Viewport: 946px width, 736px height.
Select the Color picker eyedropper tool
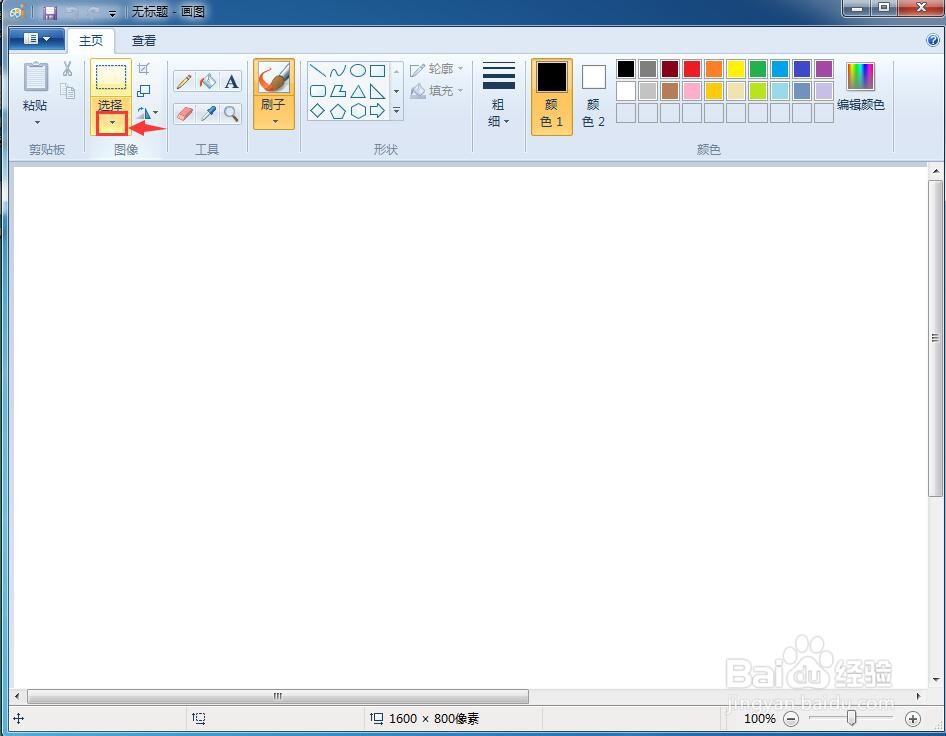[208, 113]
